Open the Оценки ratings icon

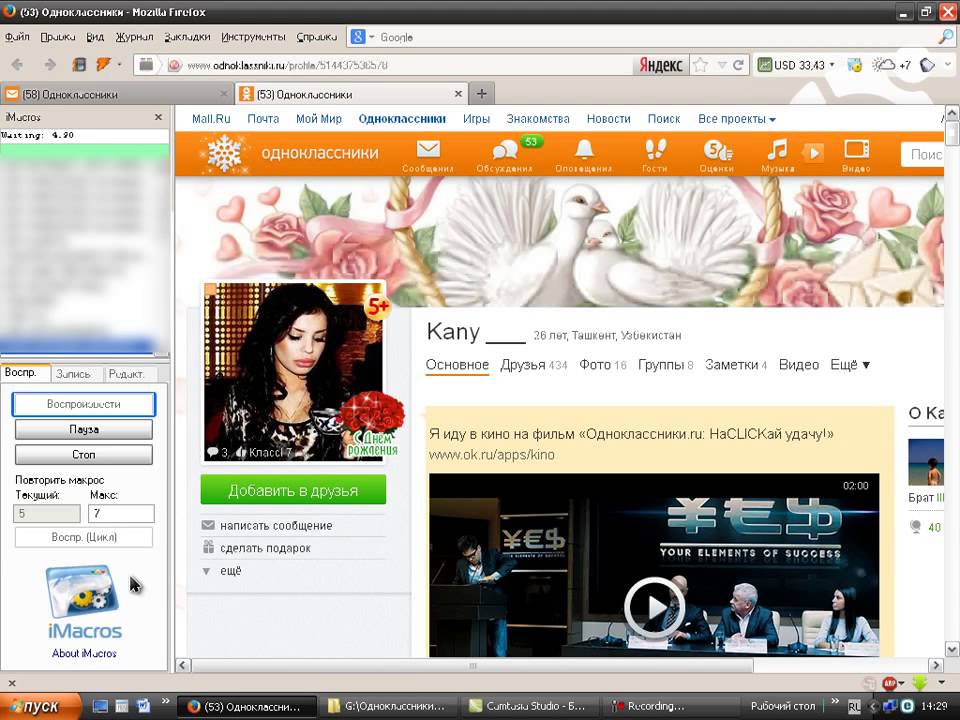[717, 151]
